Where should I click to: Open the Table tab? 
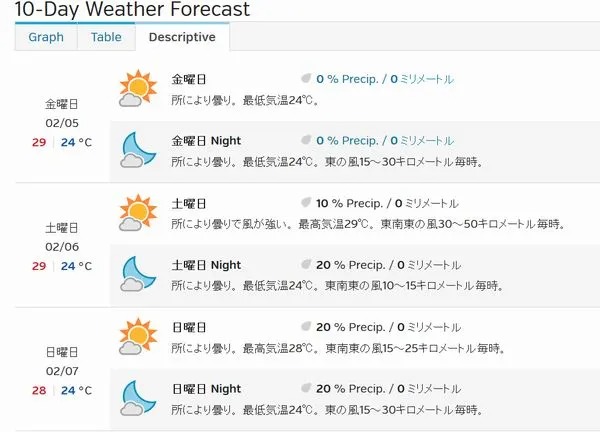tap(106, 37)
